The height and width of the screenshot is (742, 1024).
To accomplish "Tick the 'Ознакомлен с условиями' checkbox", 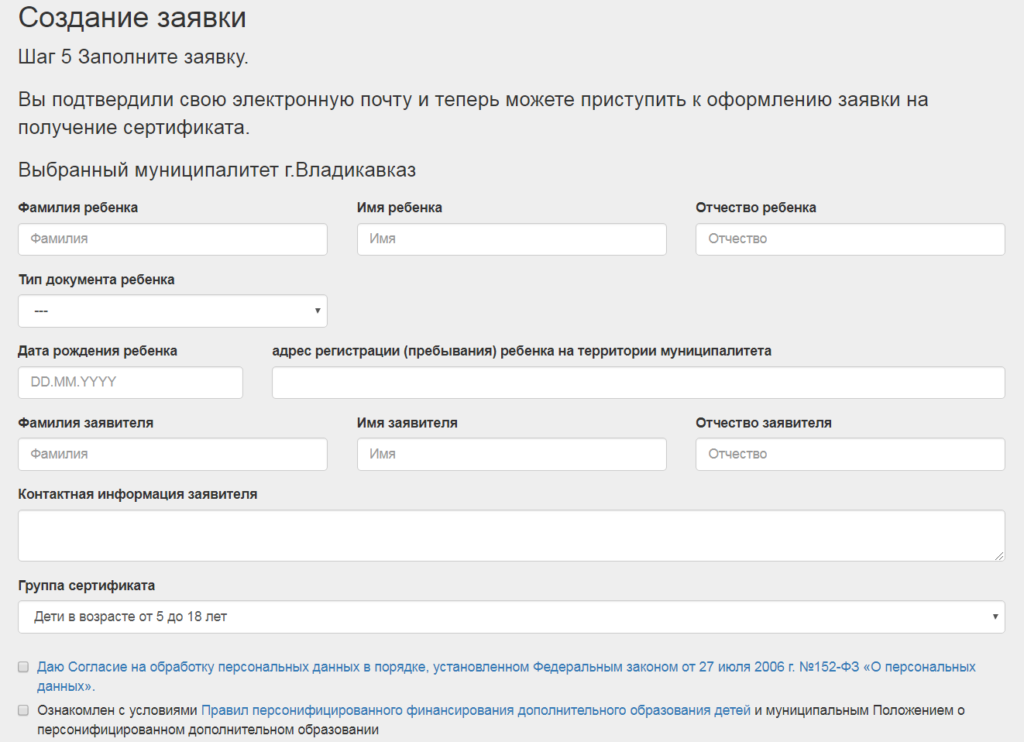I will 23,710.
